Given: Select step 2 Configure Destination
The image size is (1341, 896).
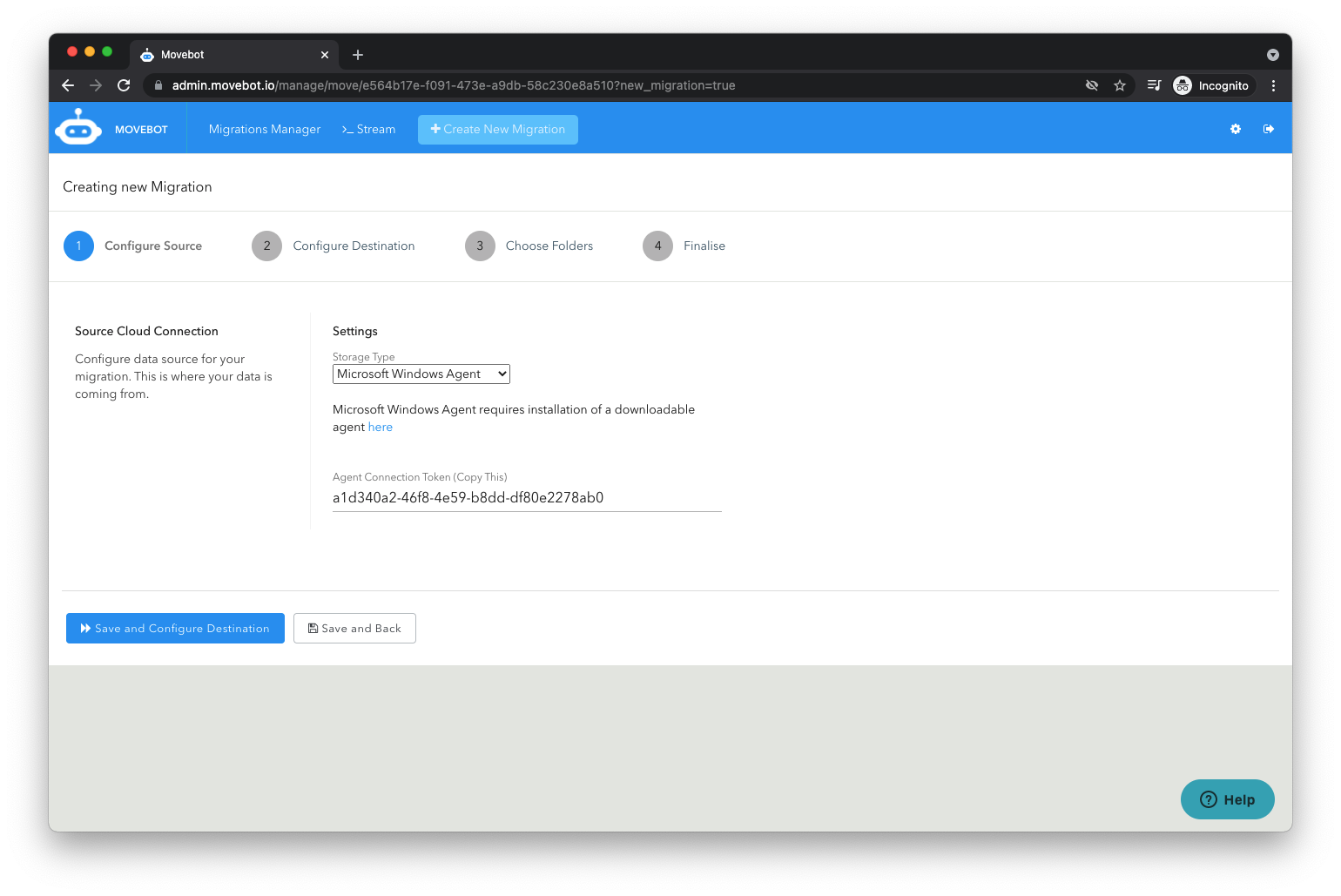Looking at the screenshot, I should (334, 246).
